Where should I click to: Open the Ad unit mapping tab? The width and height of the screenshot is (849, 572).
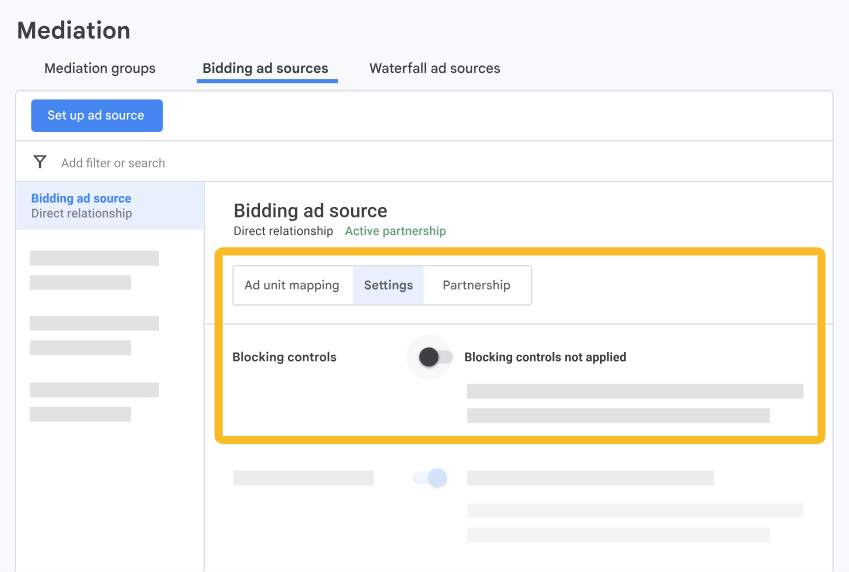[x=292, y=285]
